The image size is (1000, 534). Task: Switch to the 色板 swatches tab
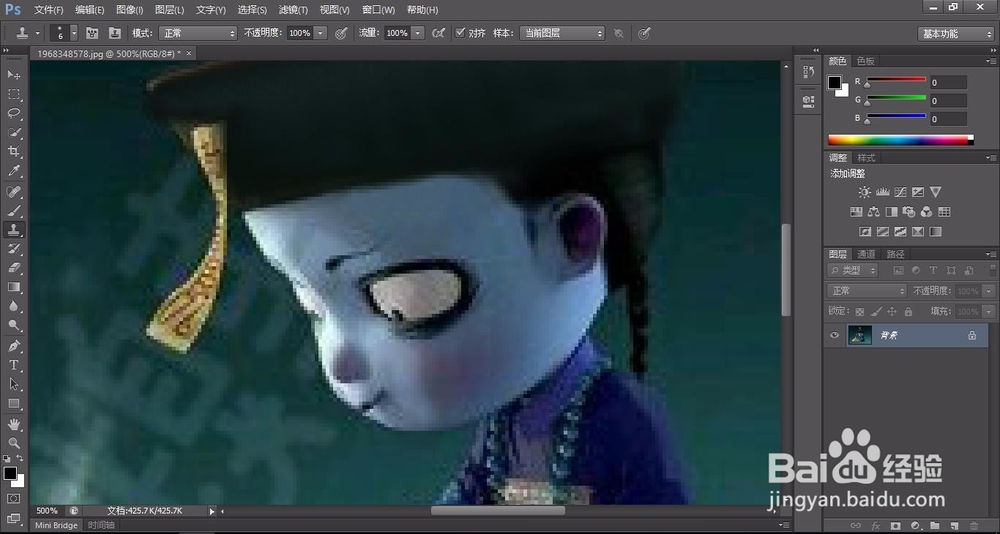click(x=865, y=61)
